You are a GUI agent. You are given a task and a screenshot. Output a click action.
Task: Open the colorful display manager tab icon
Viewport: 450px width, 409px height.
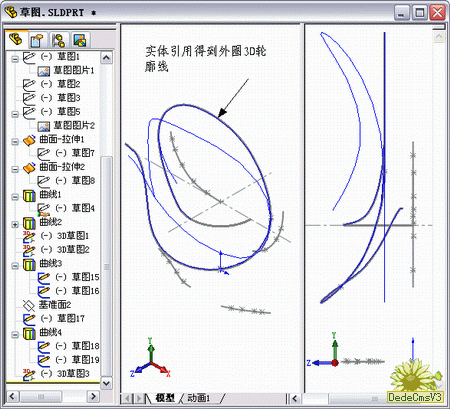pyautogui.click(x=80, y=40)
